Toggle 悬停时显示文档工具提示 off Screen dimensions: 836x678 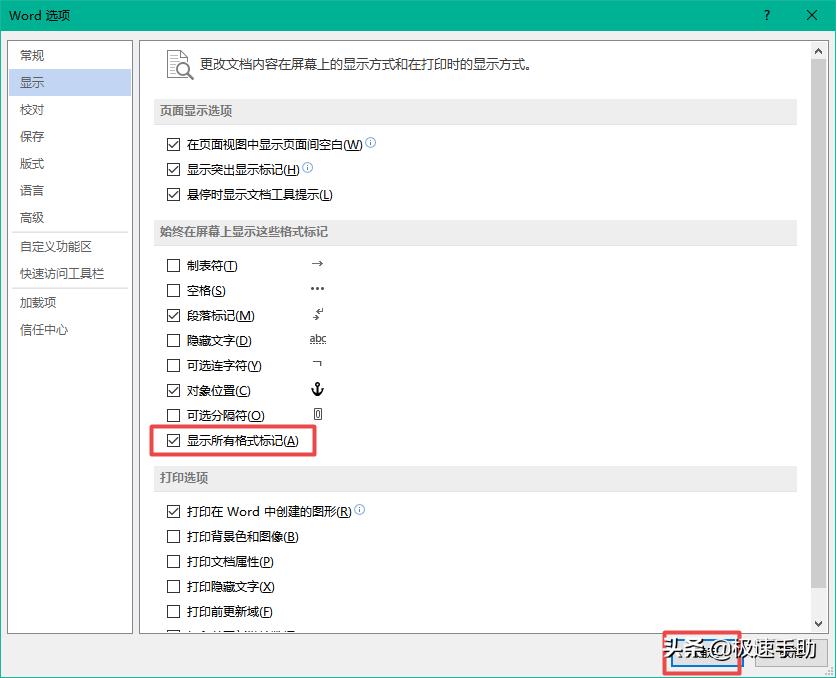point(173,194)
